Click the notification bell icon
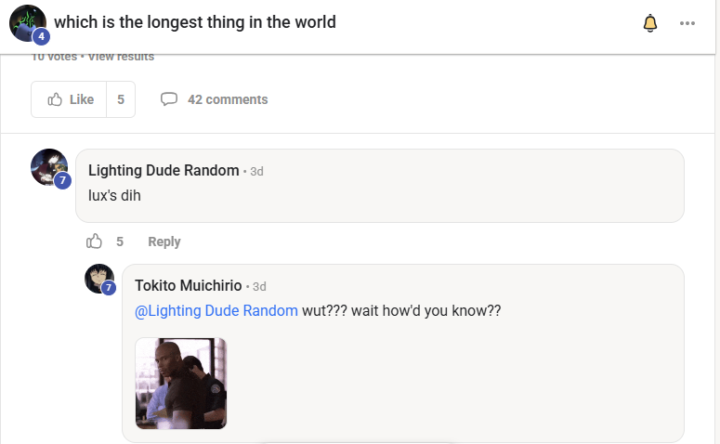Viewport: 720px width, 444px height. 650,23
